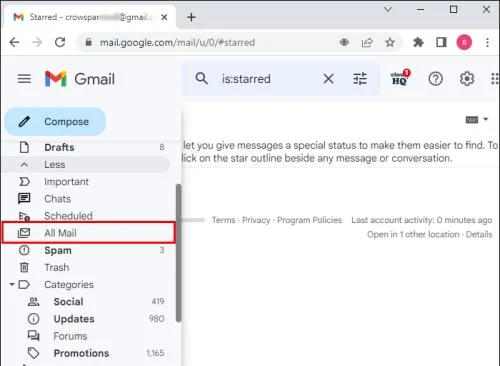This screenshot has height=366, width=500.
Task: Open the Chrome three-dot menu
Action: point(487,42)
